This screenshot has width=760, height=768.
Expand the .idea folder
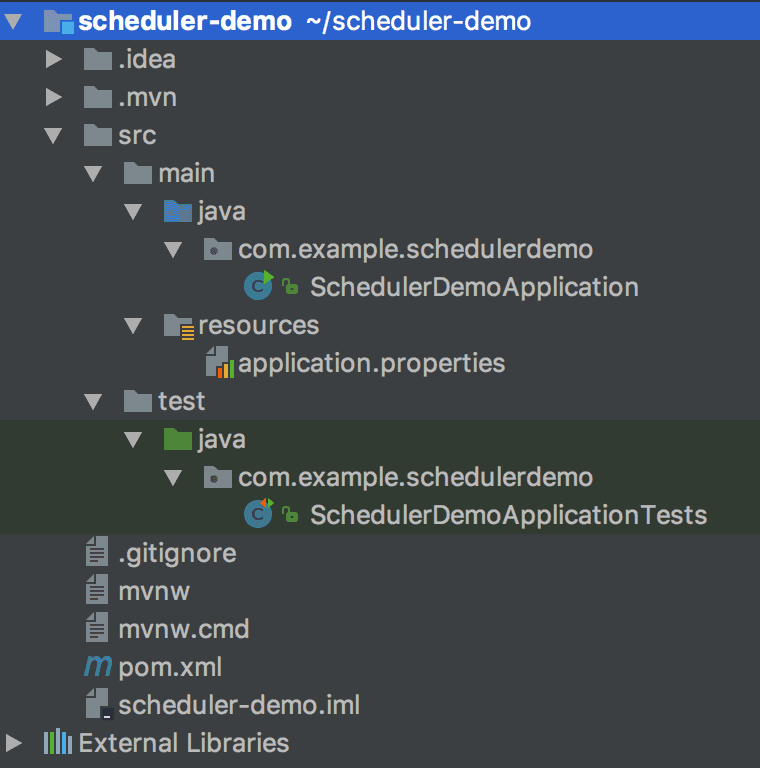click(54, 59)
